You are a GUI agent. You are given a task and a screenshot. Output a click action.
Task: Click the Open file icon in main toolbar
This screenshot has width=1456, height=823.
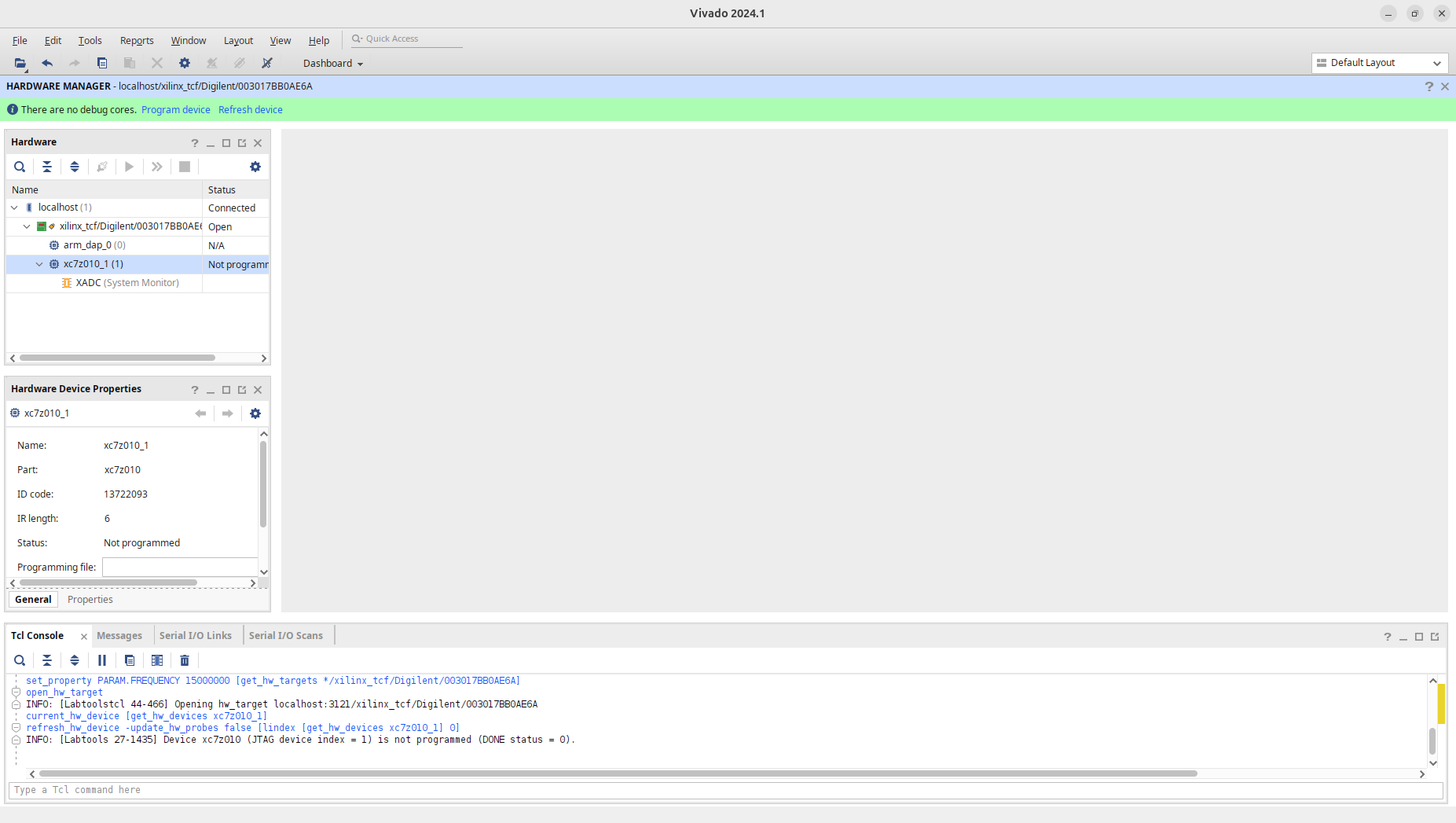click(x=20, y=64)
